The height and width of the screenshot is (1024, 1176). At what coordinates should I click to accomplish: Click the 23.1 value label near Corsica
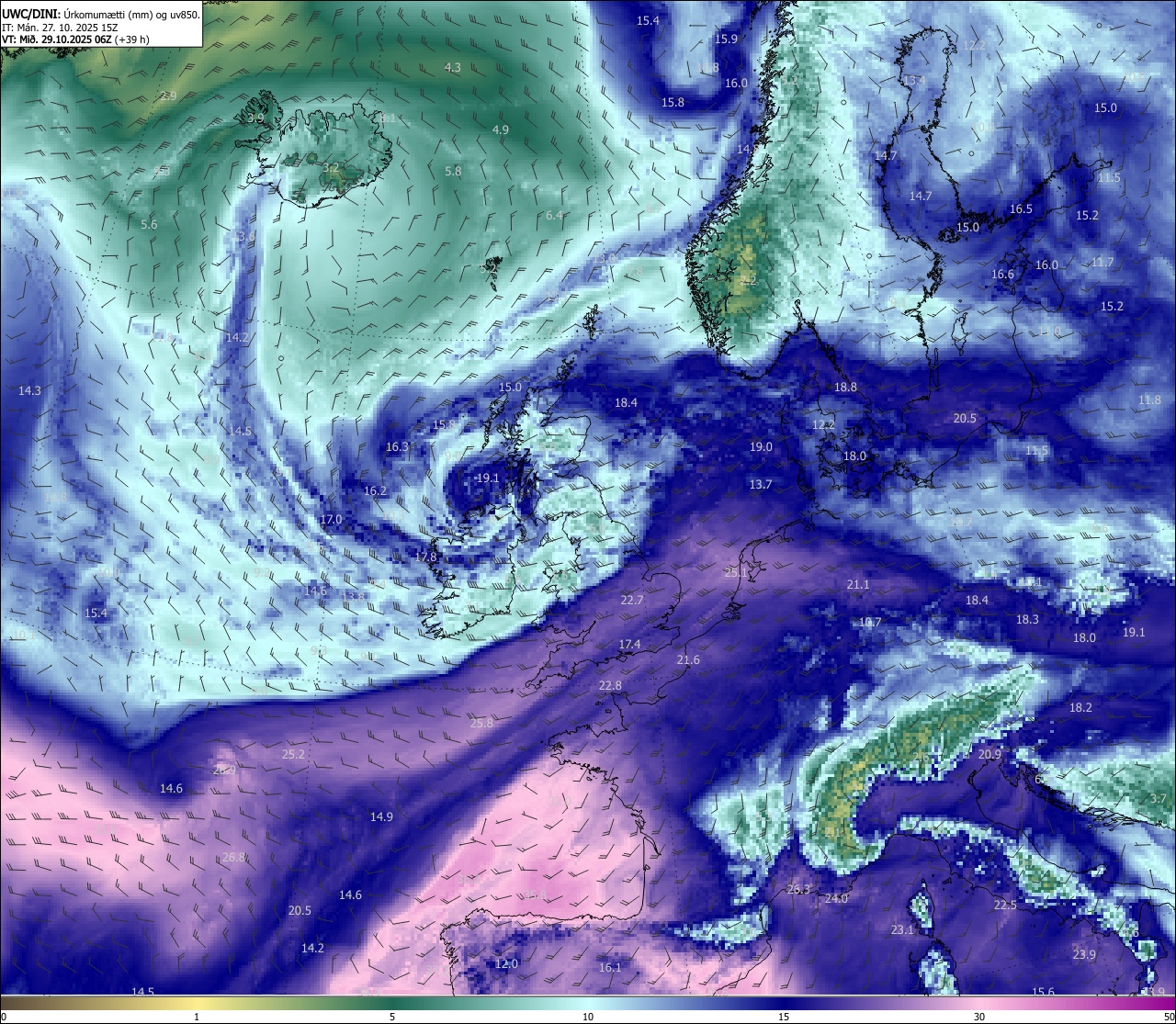coord(902,929)
